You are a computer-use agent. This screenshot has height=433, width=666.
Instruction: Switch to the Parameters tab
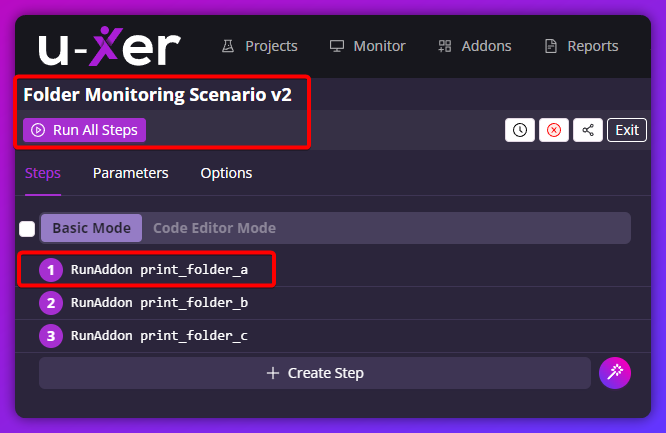[x=130, y=173]
